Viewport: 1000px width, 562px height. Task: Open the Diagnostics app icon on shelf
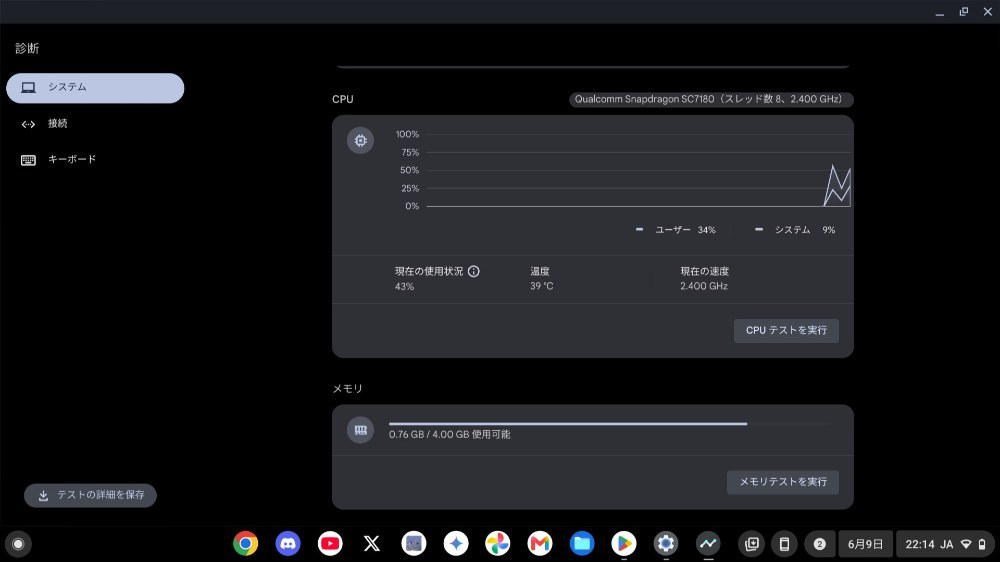(x=708, y=544)
